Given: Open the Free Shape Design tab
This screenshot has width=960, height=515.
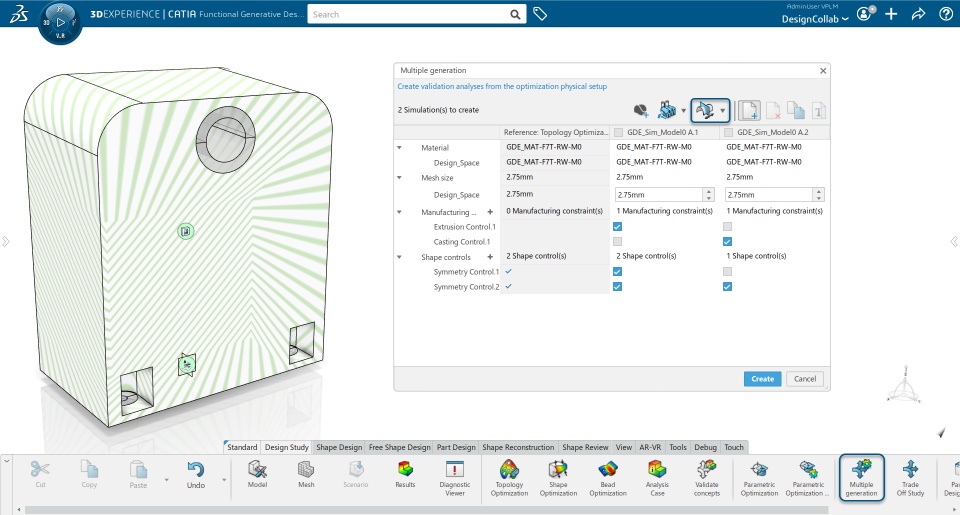Looking at the screenshot, I should (x=400, y=447).
